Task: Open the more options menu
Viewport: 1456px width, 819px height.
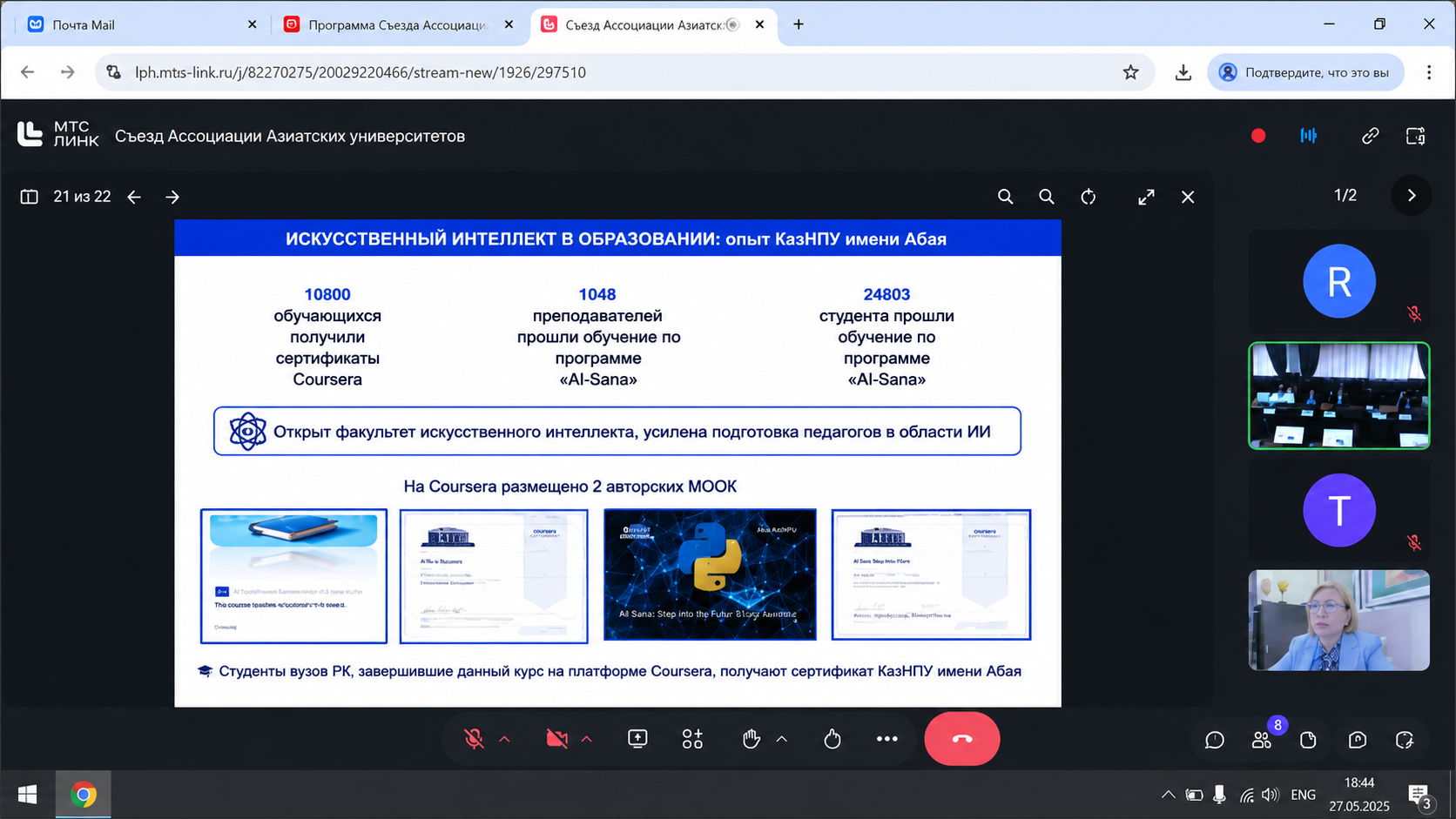Action: click(886, 739)
